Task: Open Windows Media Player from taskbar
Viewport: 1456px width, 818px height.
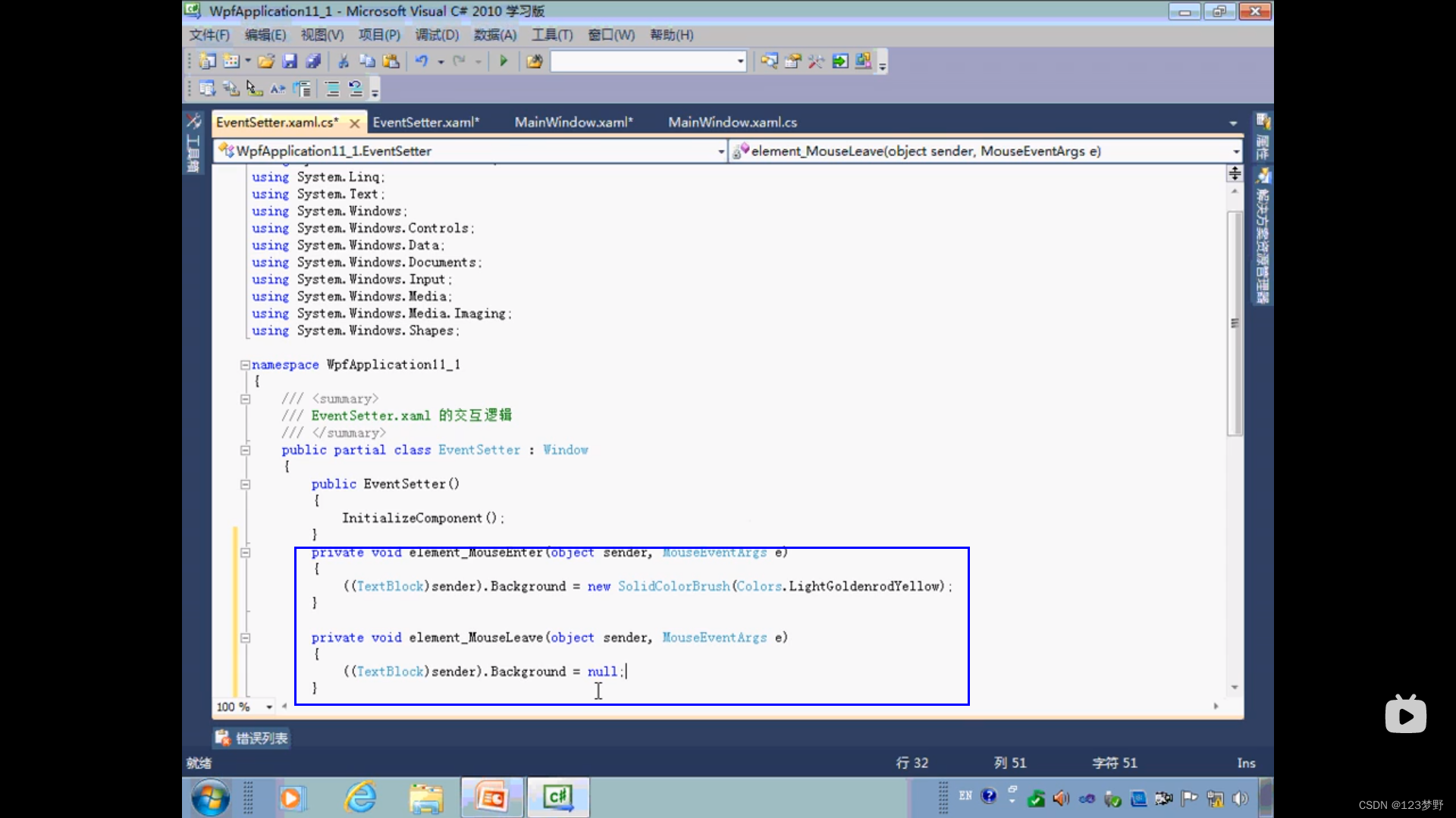Action: [292, 798]
